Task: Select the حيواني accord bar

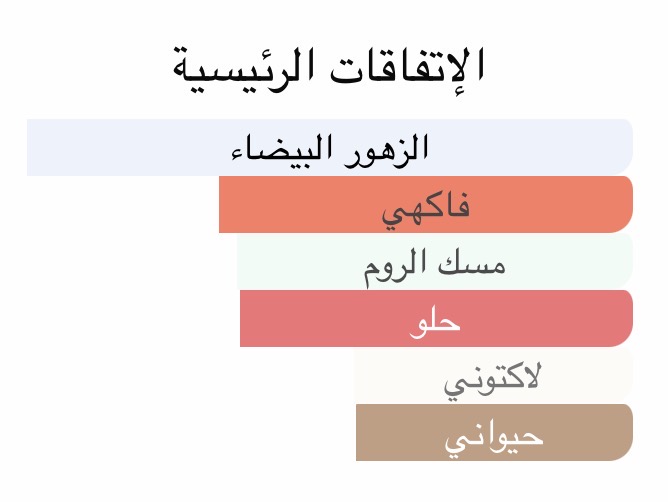Action: click(494, 433)
